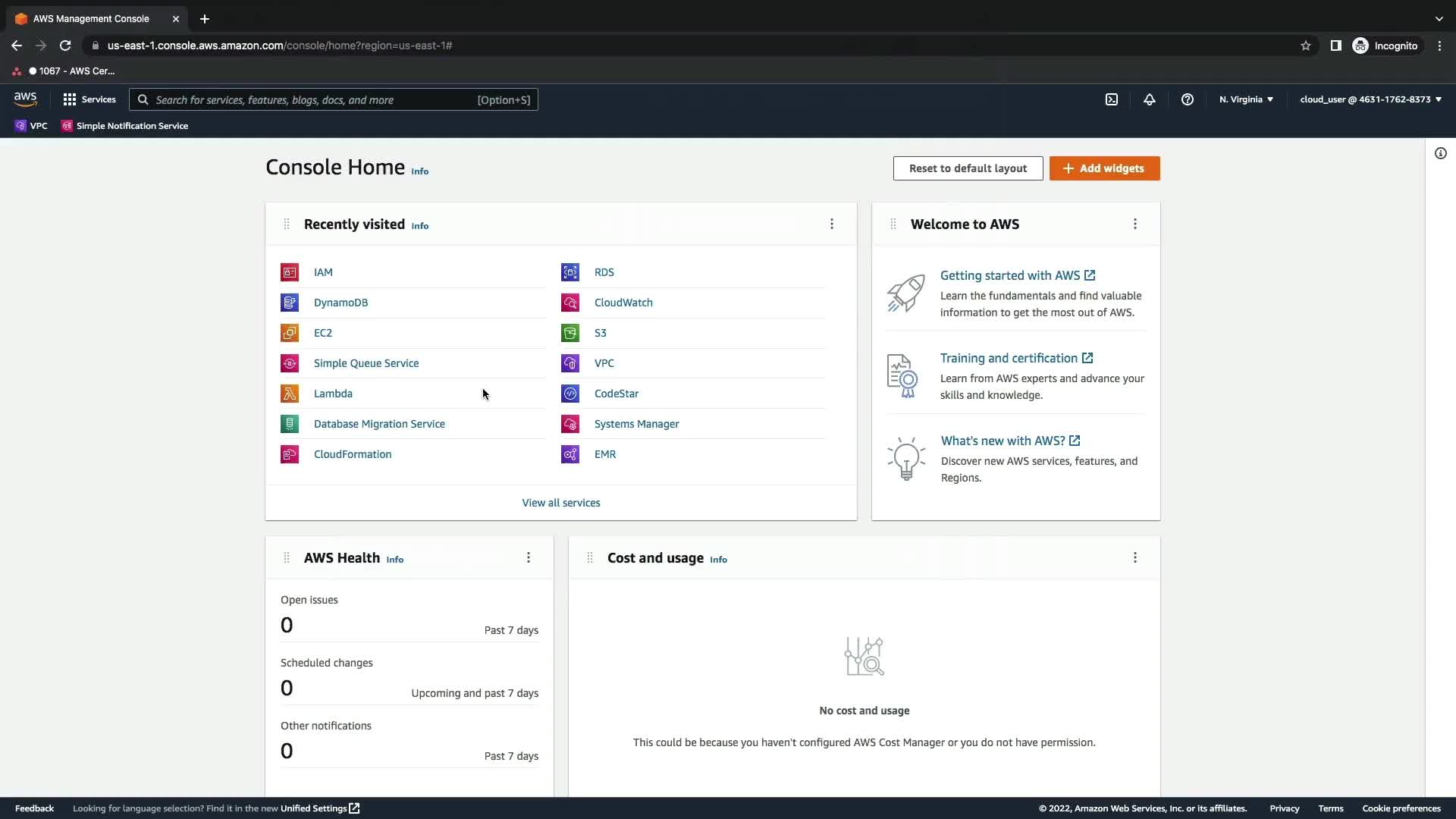Bookmark this page with the star icon
The width and height of the screenshot is (1456, 819).
(x=1306, y=45)
